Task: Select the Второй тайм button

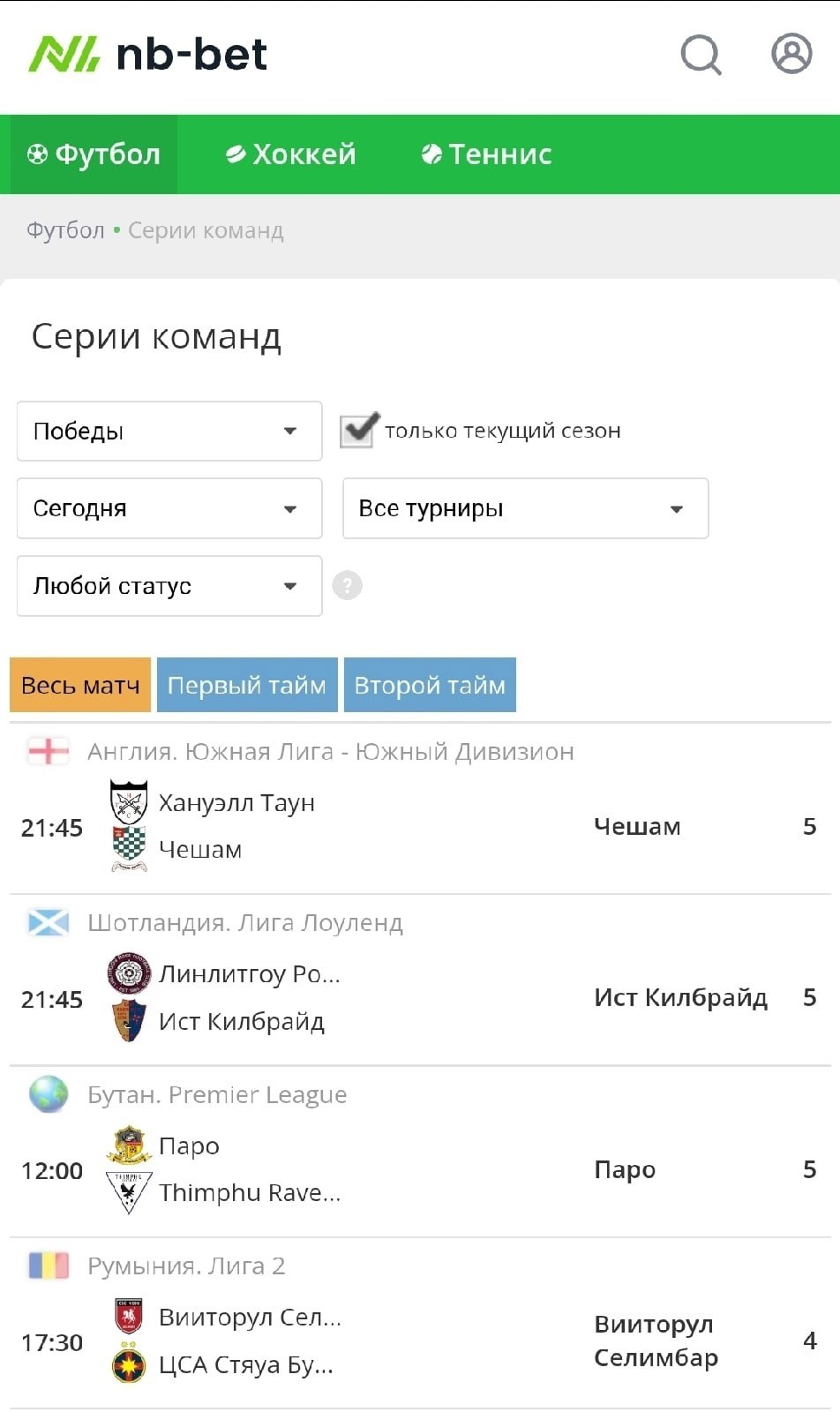Action: (x=430, y=685)
